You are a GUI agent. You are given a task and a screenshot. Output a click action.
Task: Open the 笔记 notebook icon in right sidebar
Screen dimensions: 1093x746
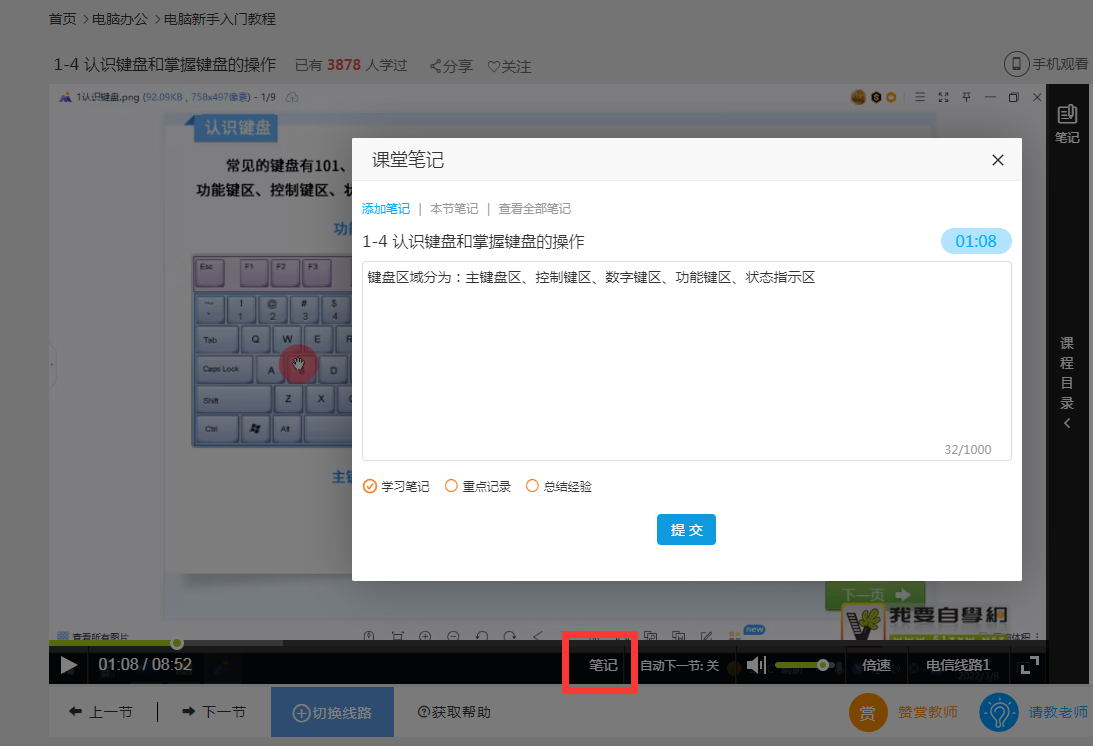(1067, 115)
